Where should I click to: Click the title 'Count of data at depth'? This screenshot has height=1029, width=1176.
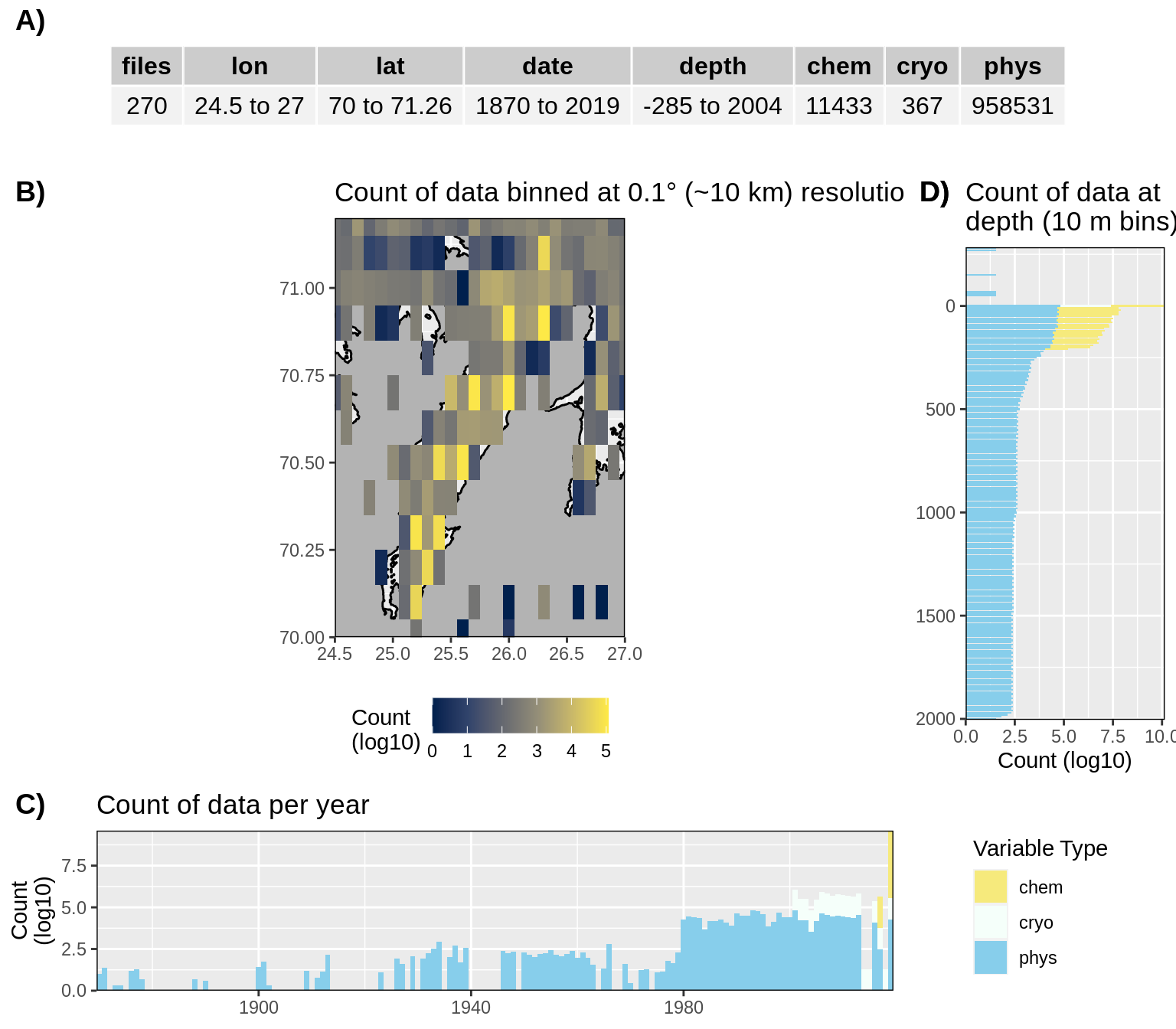point(1070,207)
